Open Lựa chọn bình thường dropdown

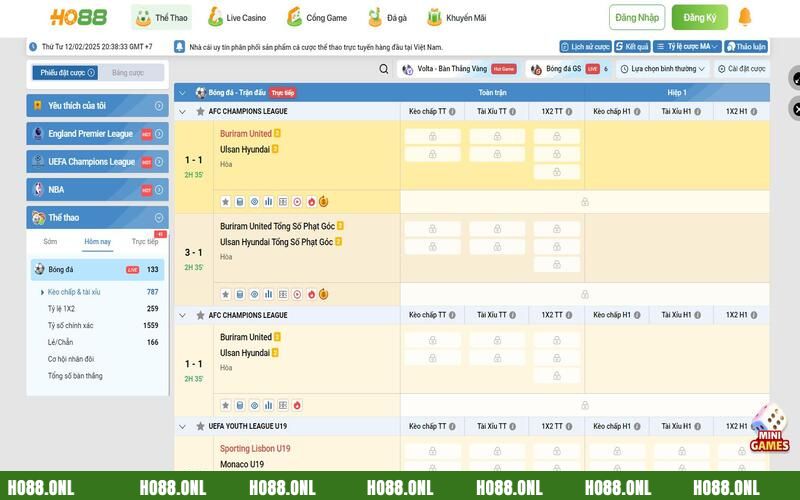pyautogui.click(x=662, y=69)
